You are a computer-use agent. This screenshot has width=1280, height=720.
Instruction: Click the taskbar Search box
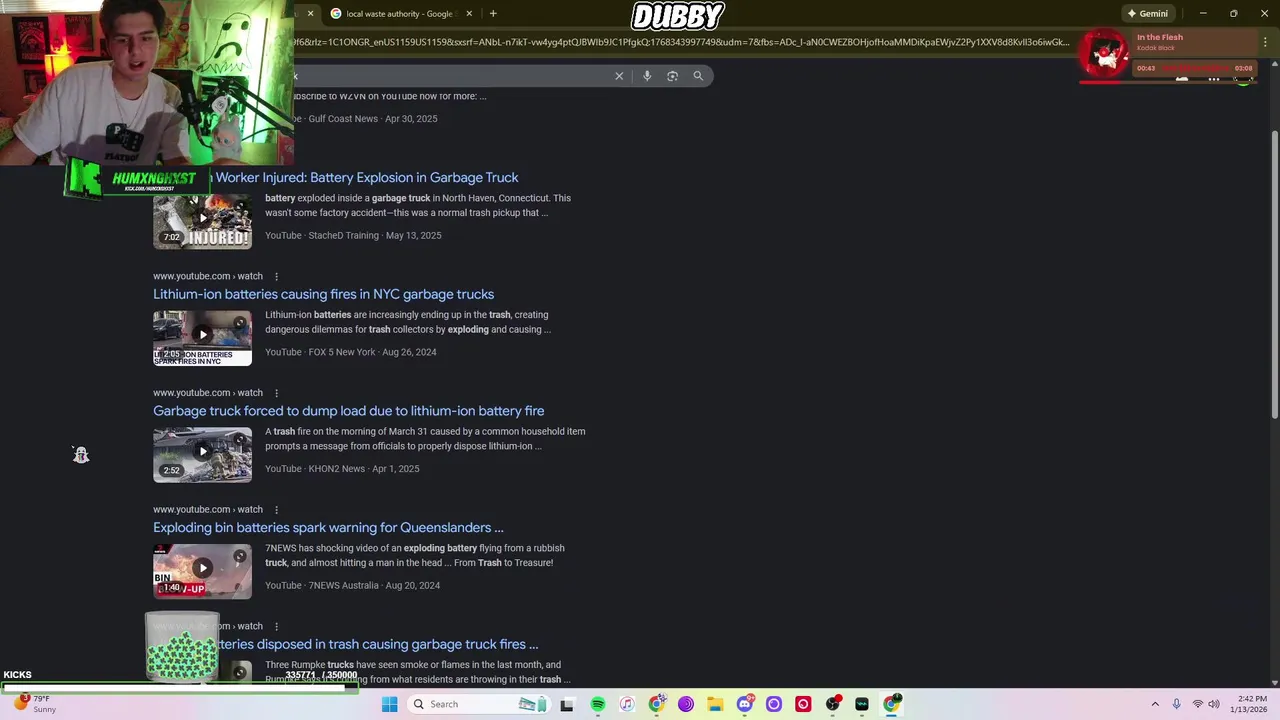480,704
